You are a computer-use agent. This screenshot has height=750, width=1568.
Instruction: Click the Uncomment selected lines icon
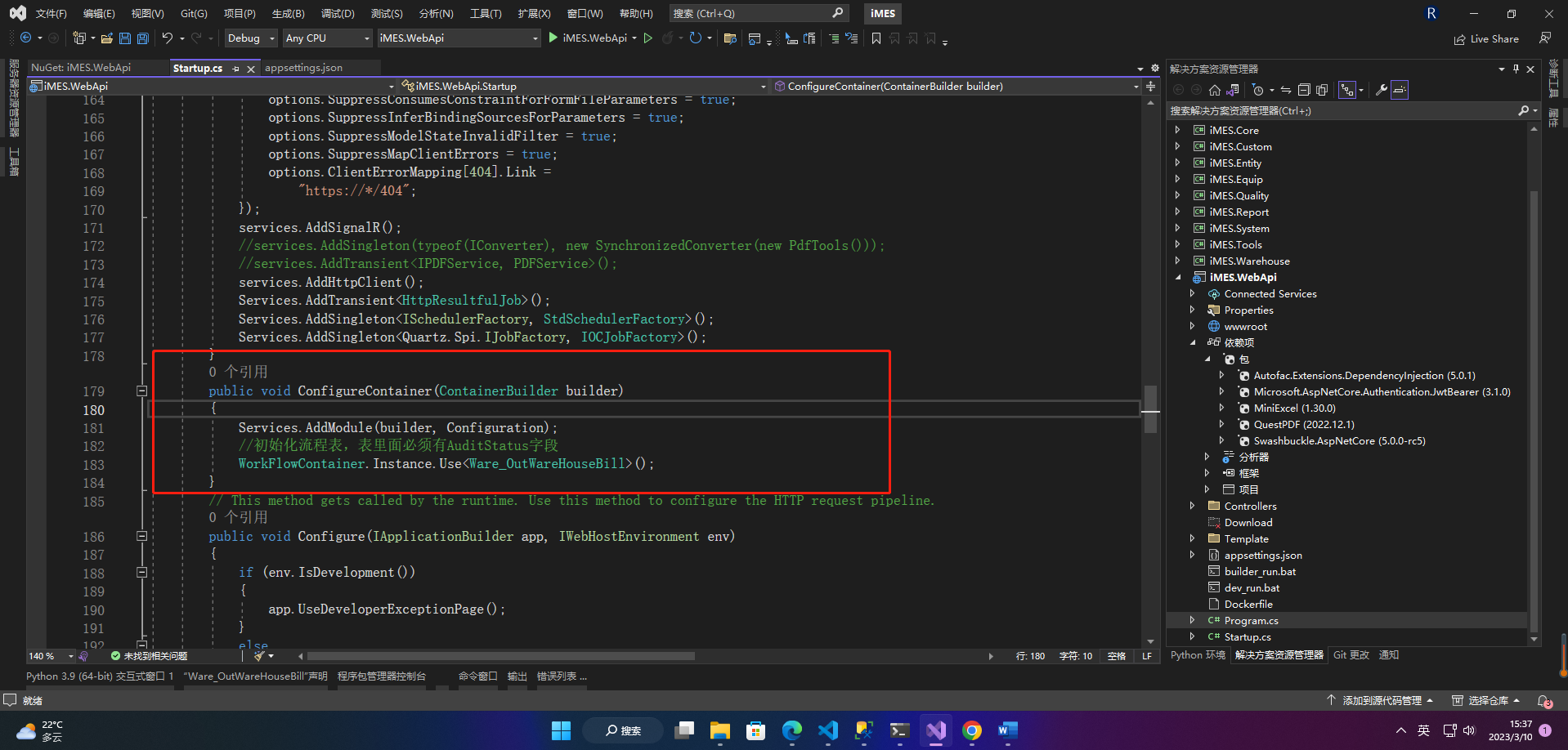coord(852,38)
